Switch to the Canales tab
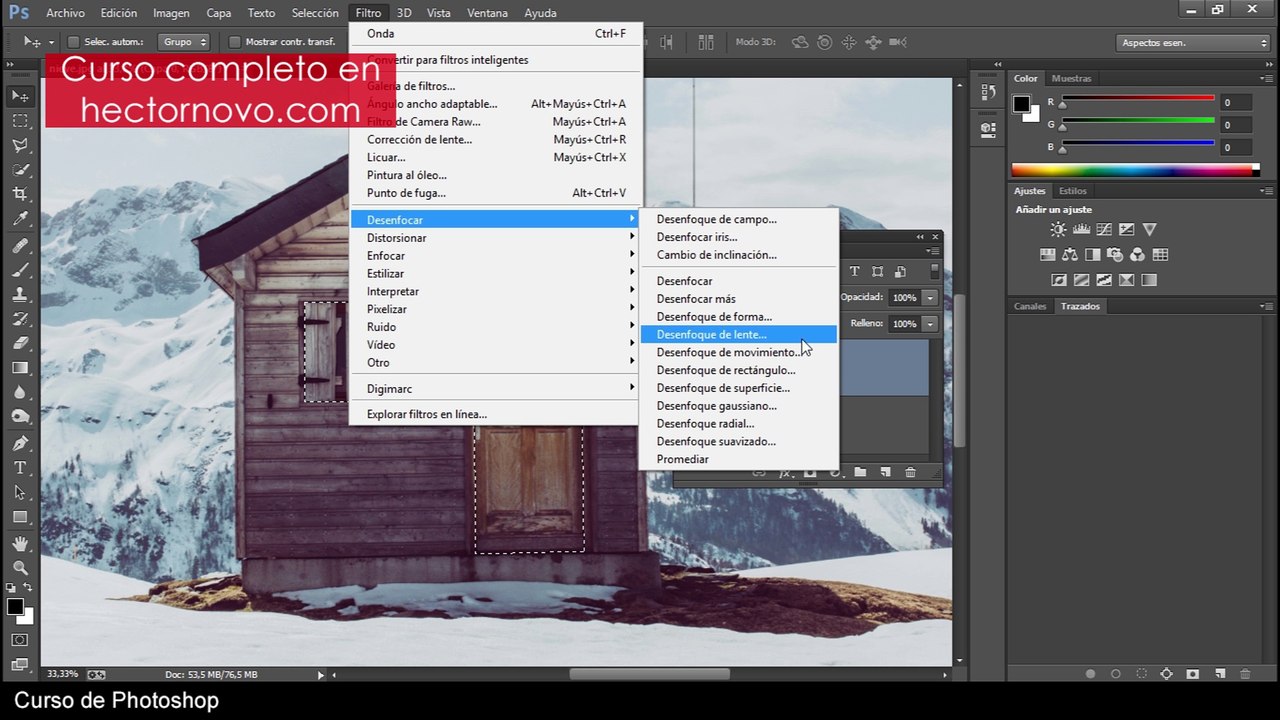 pos(1030,306)
